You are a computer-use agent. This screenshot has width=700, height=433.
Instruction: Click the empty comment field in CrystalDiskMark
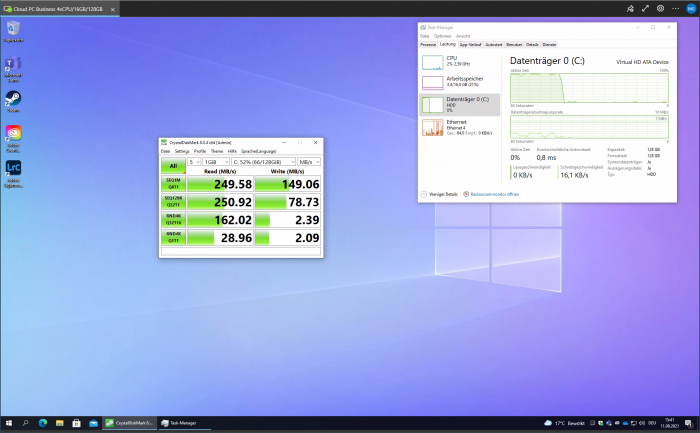coord(241,251)
